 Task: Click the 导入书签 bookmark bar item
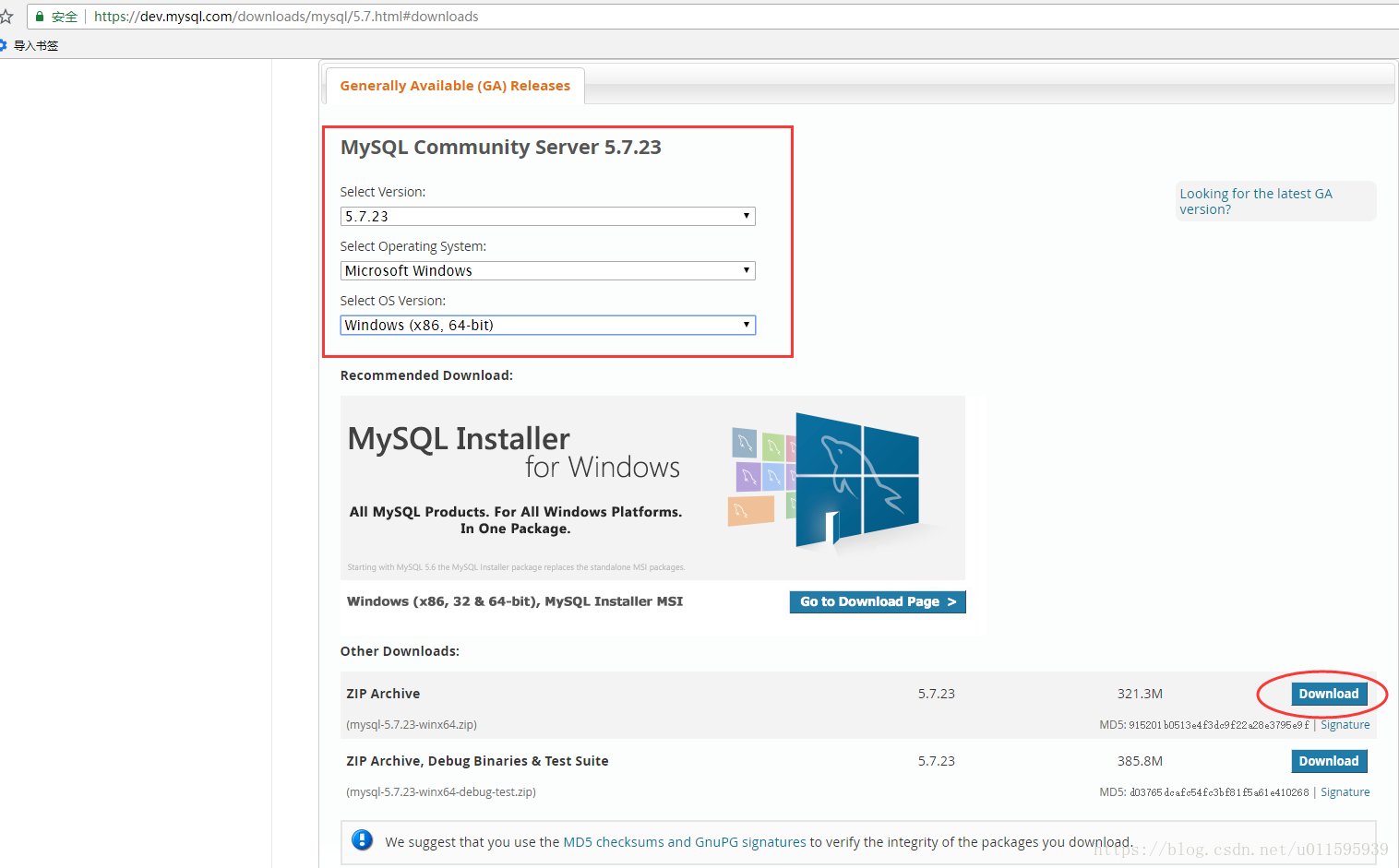pos(36,45)
